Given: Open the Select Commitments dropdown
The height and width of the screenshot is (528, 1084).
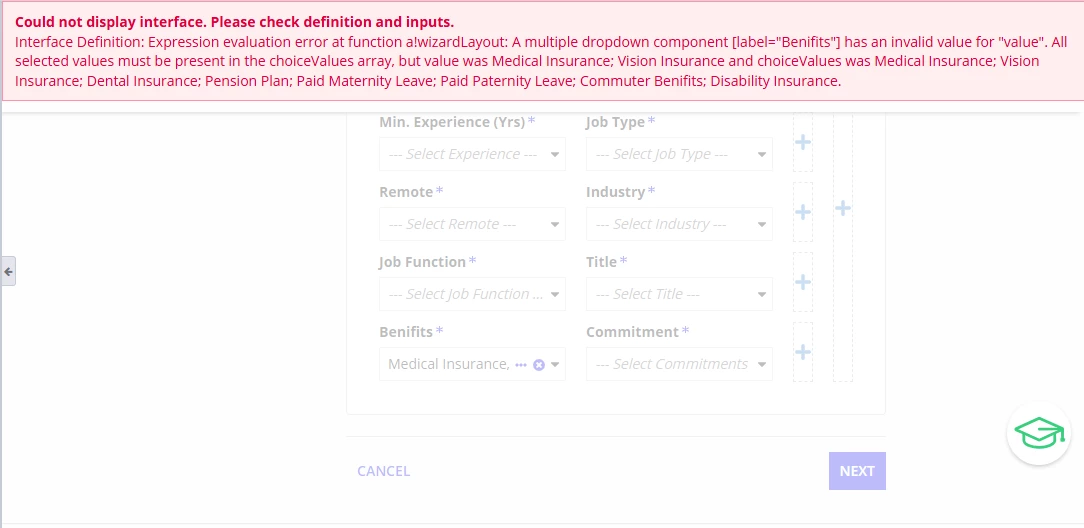Looking at the screenshot, I should (x=679, y=364).
